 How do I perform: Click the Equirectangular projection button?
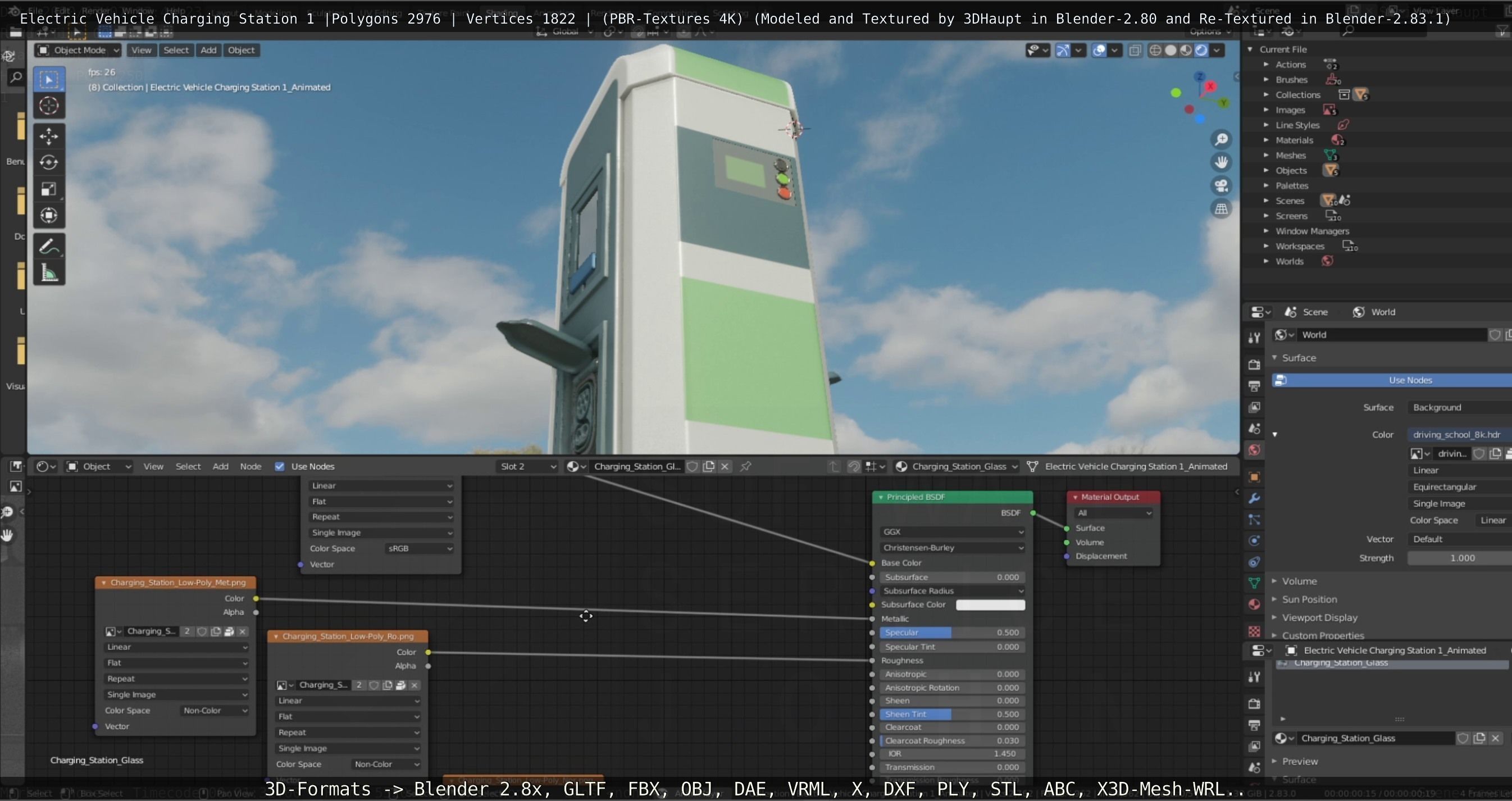point(1460,487)
